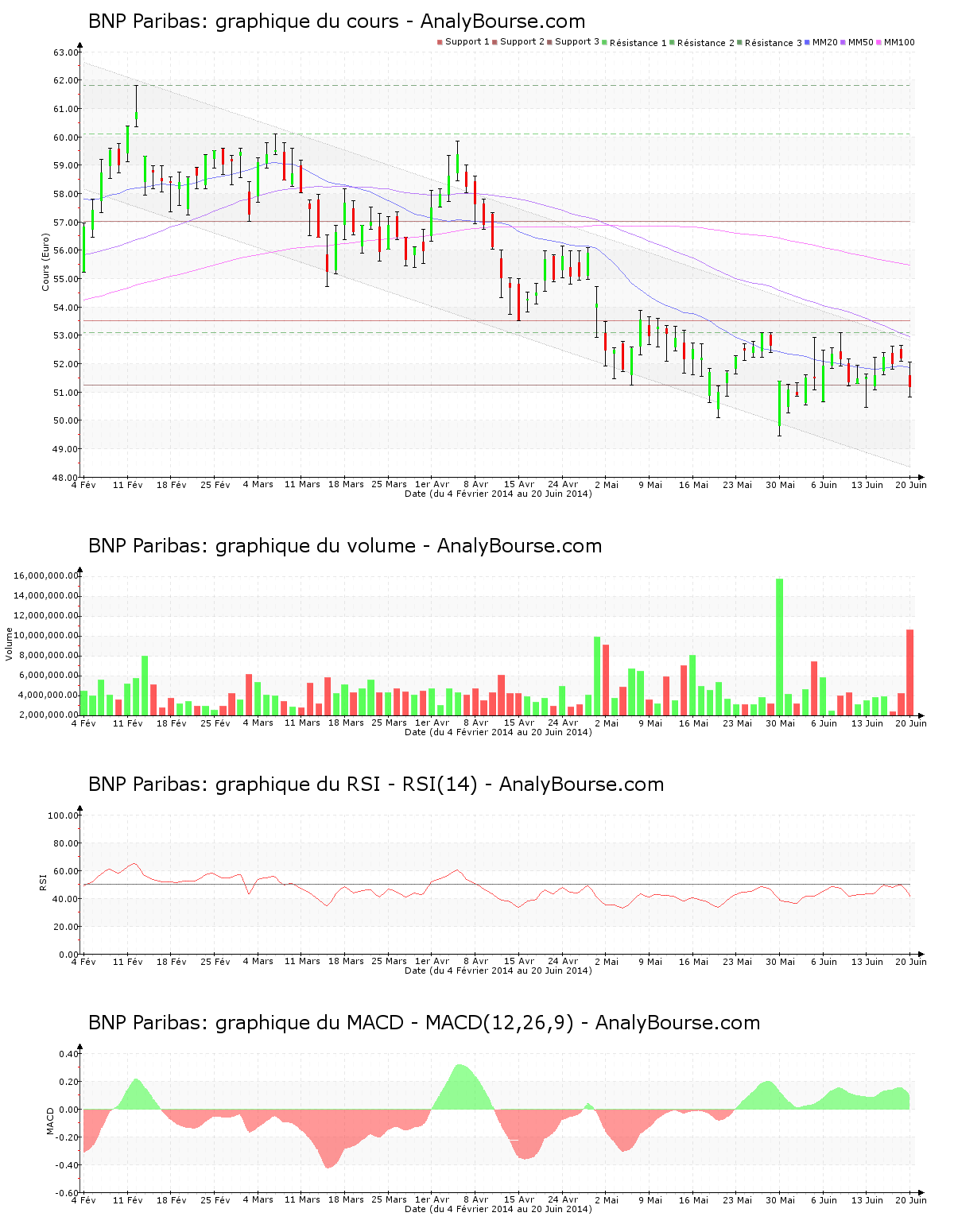The width and height of the screenshot is (954, 1232).
Task: Click the 'graphique du volume' chart title
Action: click(x=345, y=546)
